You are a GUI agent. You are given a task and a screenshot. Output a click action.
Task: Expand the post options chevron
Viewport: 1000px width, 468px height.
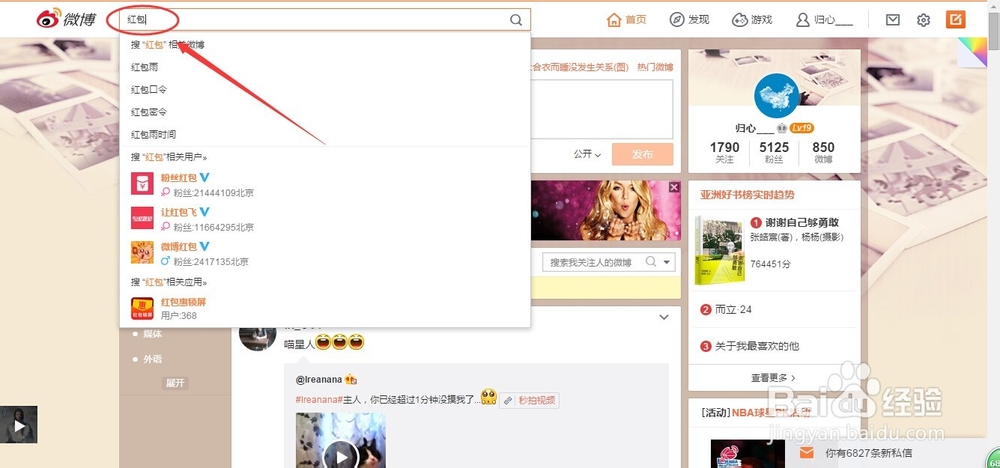pyautogui.click(x=664, y=317)
